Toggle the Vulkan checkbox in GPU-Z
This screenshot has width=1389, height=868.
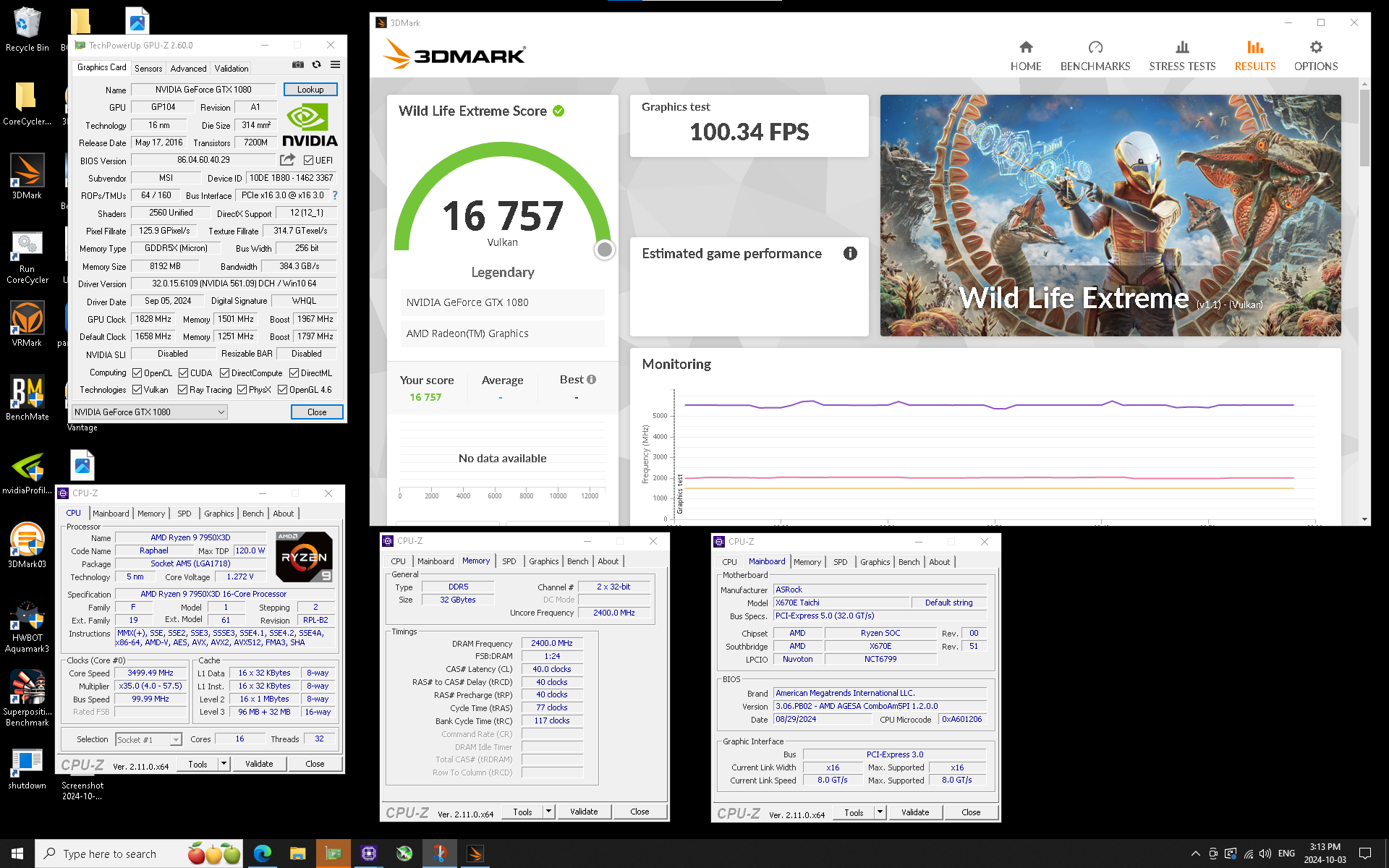click(137, 390)
